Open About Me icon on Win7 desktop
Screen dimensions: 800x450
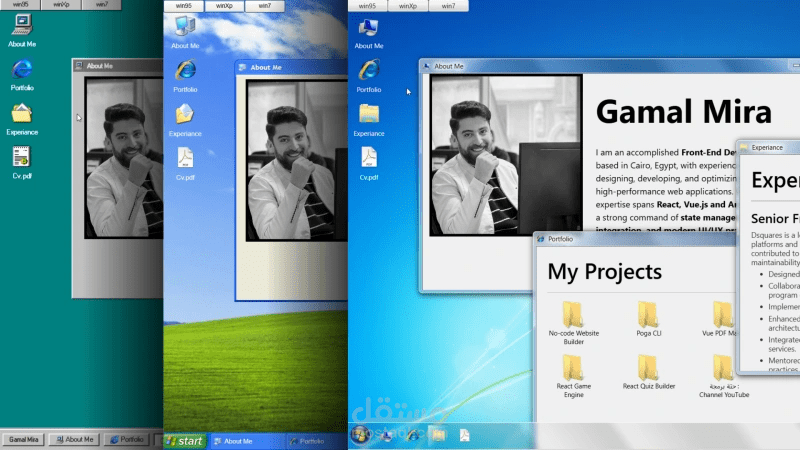pos(369,33)
